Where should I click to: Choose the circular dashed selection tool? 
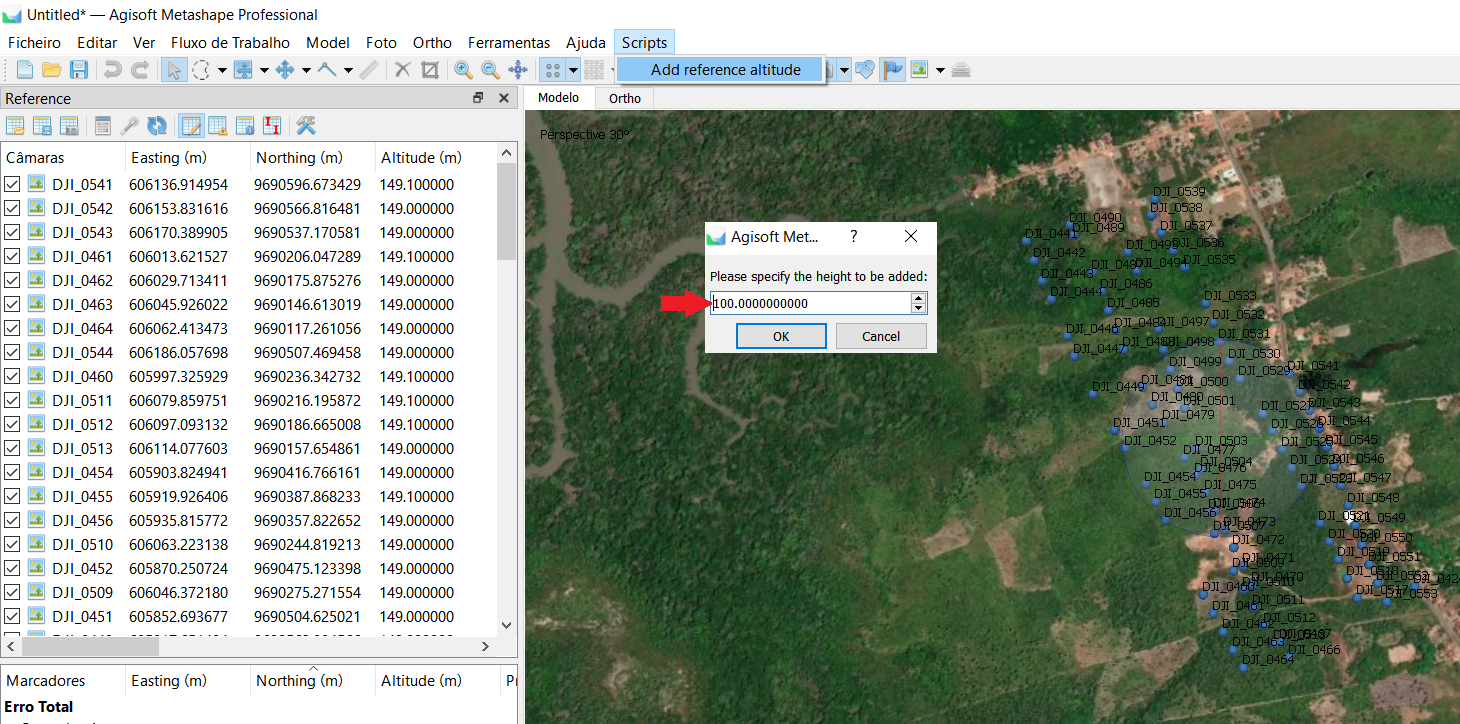coord(201,70)
